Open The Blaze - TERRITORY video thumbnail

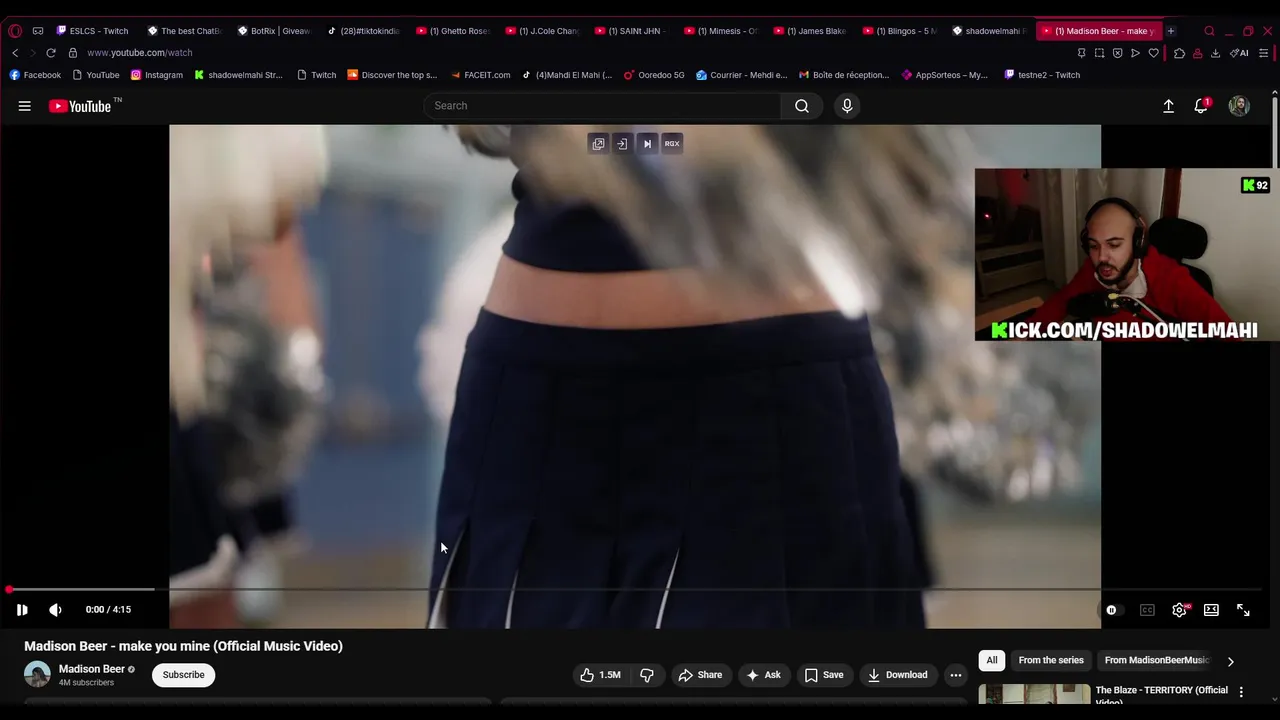click(x=1034, y=694)
